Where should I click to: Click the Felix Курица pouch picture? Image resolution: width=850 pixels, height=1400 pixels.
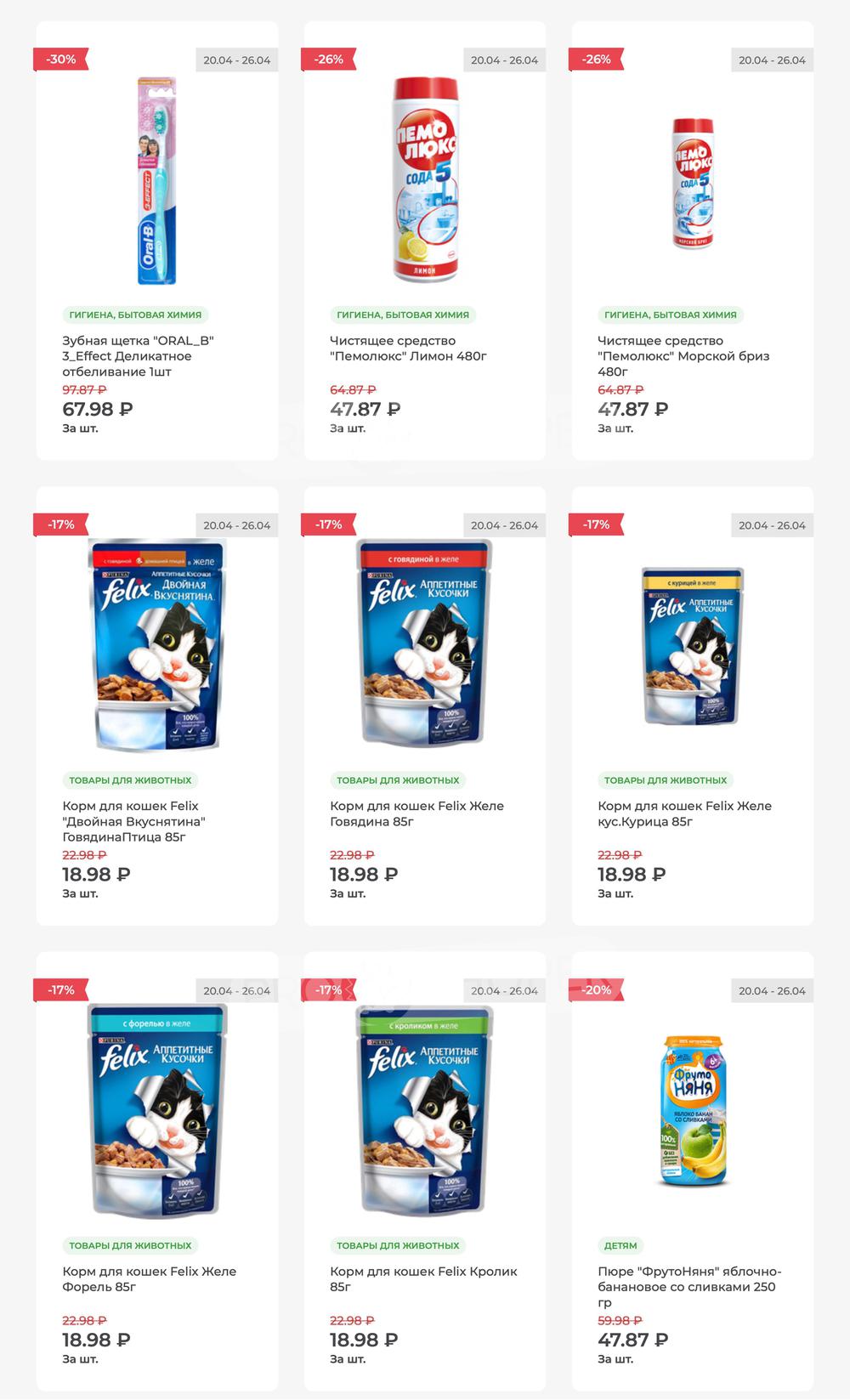[x=693, y=646]
